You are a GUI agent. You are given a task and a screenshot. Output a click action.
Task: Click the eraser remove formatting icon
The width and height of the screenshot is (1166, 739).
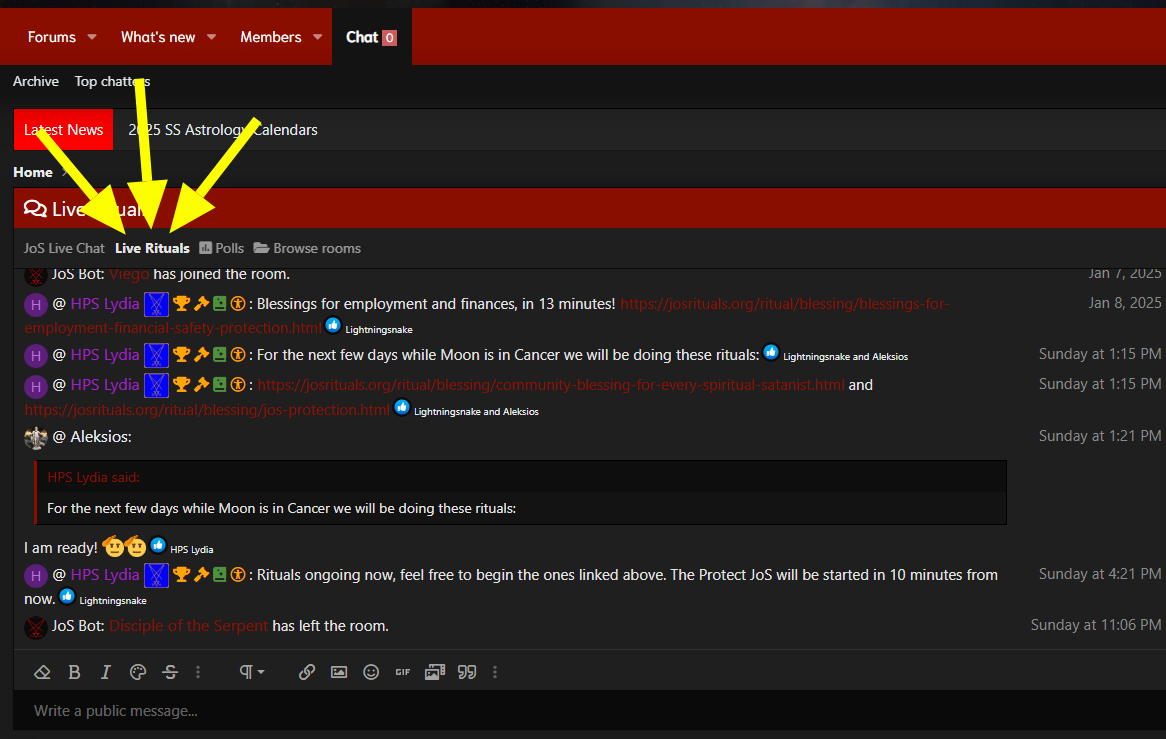(x=42, y=672)
